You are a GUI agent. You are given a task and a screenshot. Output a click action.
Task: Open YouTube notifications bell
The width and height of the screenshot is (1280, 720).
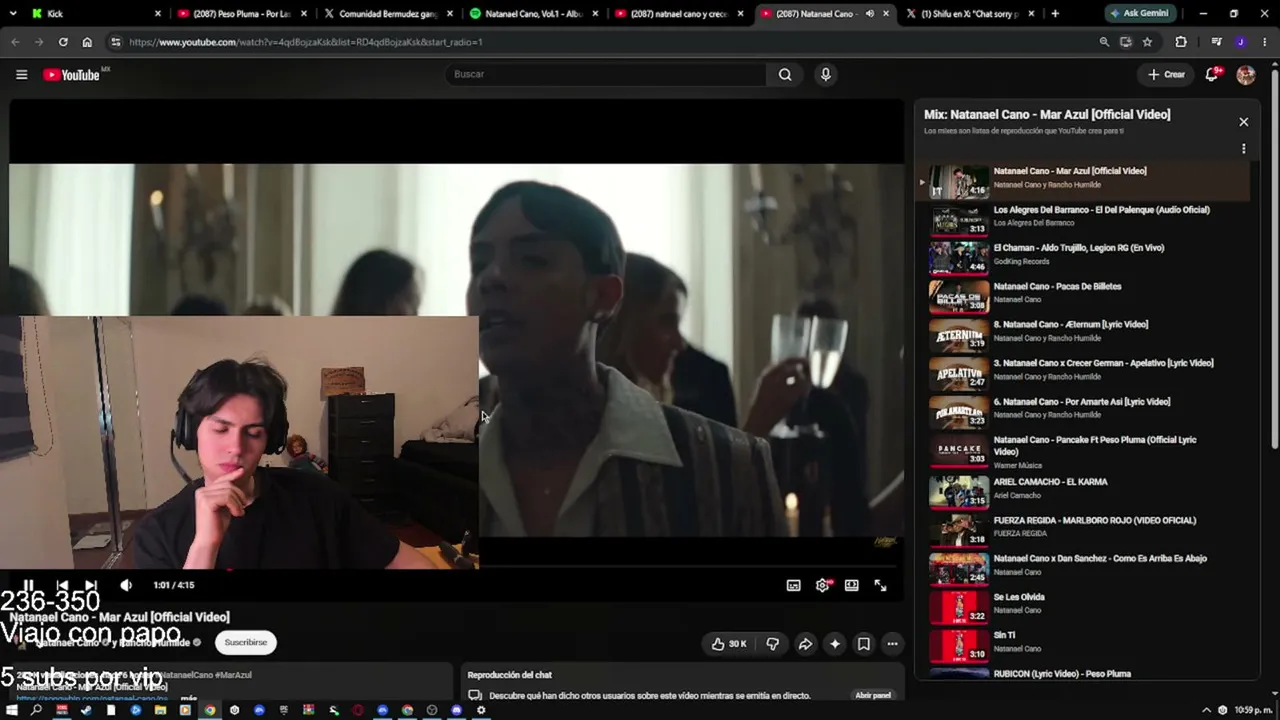tap(1212, 74)
